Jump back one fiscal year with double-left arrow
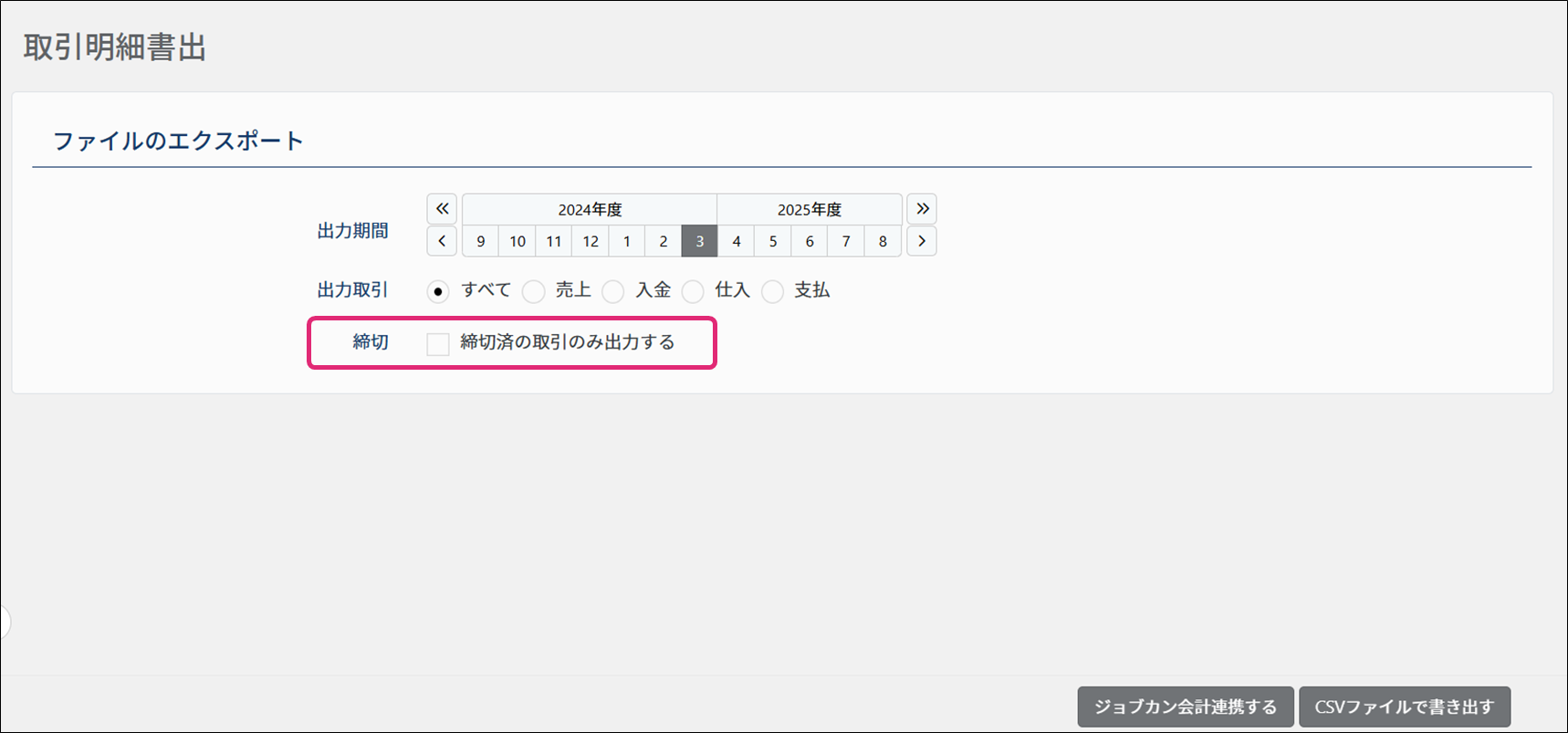 click(442, 209)
